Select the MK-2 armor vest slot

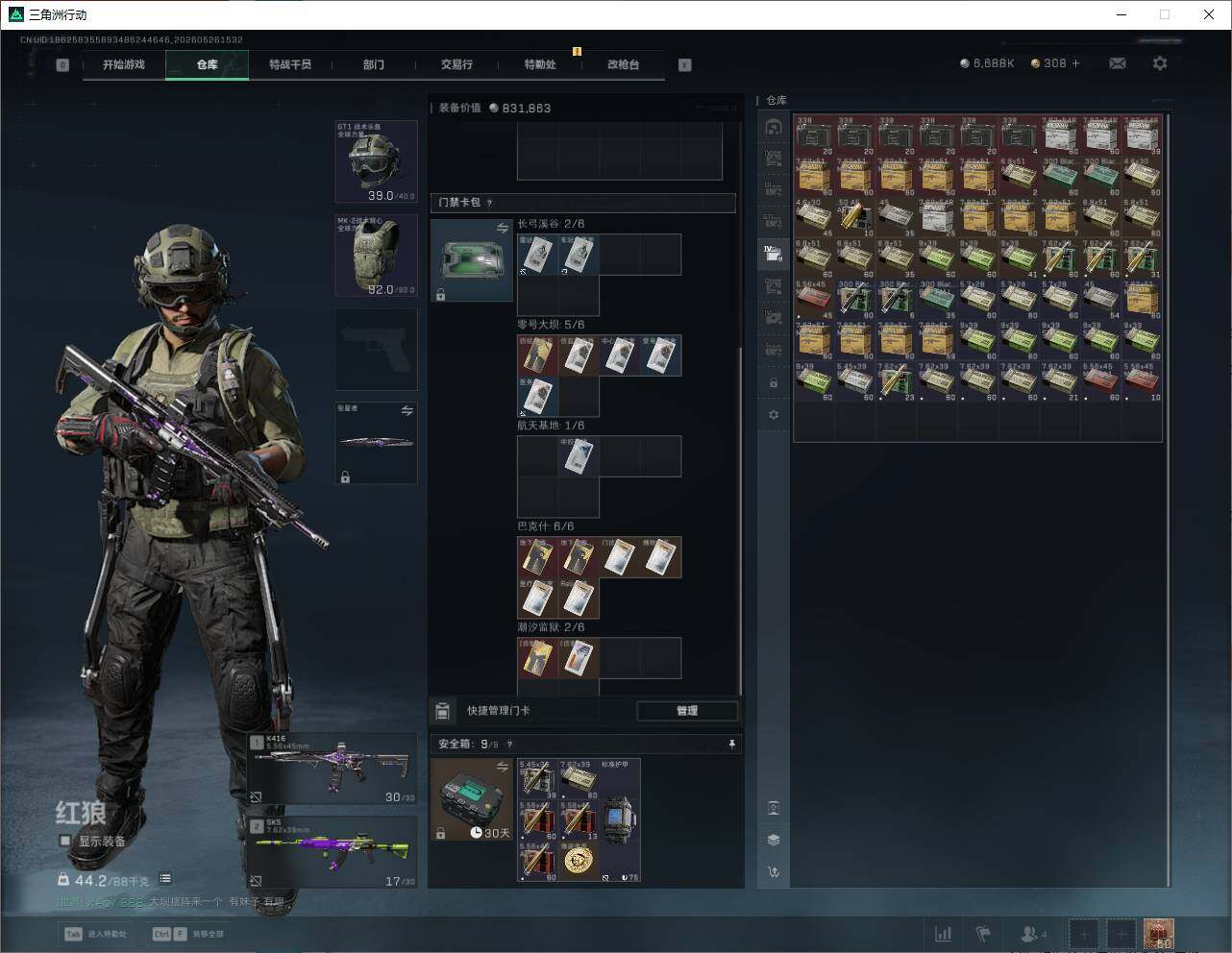point(376,256)
